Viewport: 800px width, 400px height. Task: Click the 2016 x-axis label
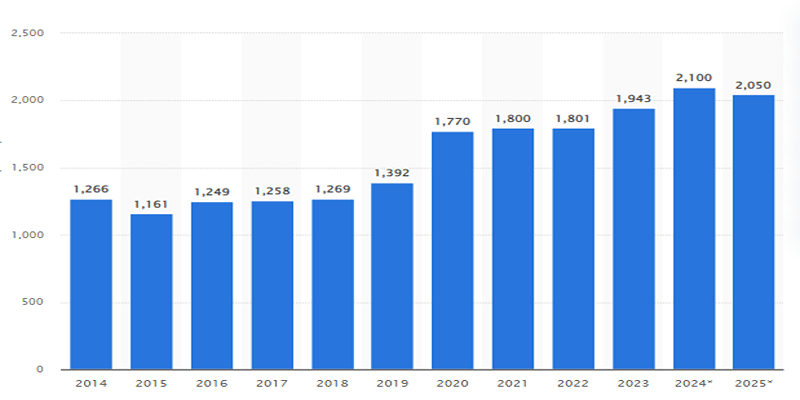click(212, 383)
